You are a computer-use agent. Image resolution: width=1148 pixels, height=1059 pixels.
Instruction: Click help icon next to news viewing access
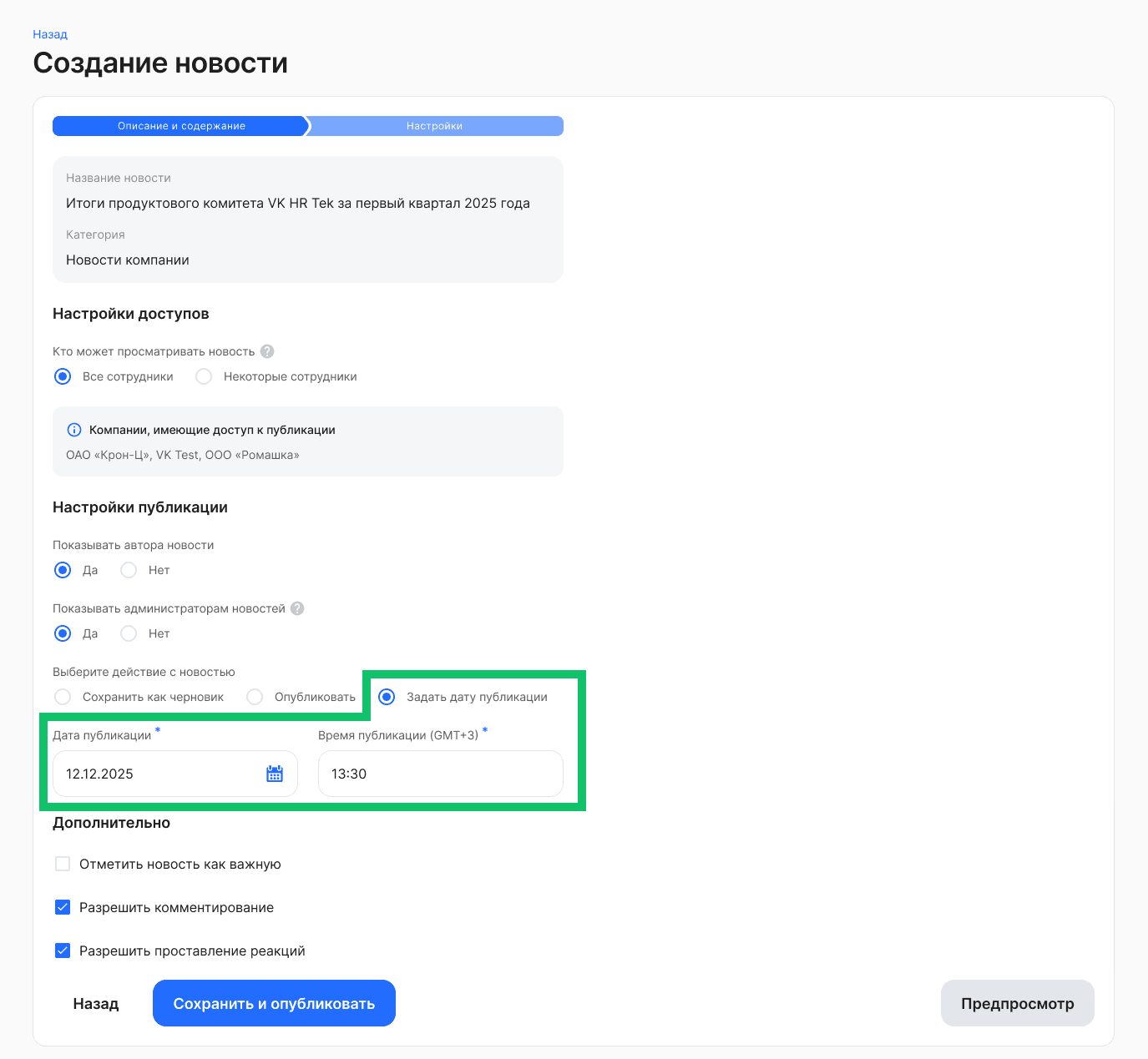pyautogui.click(x=267, y=351)
